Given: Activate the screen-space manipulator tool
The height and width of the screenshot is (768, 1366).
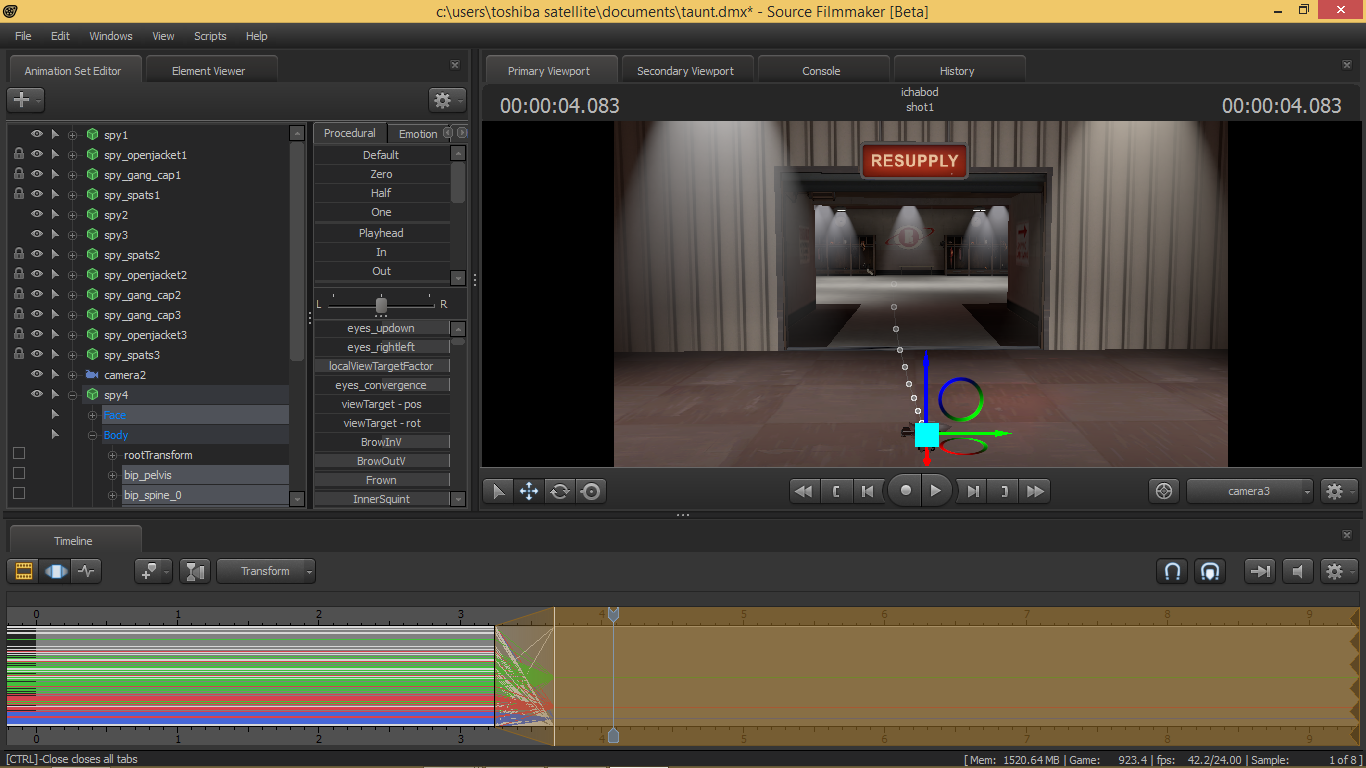Looking at the screenshot, I should coord(591,491).
